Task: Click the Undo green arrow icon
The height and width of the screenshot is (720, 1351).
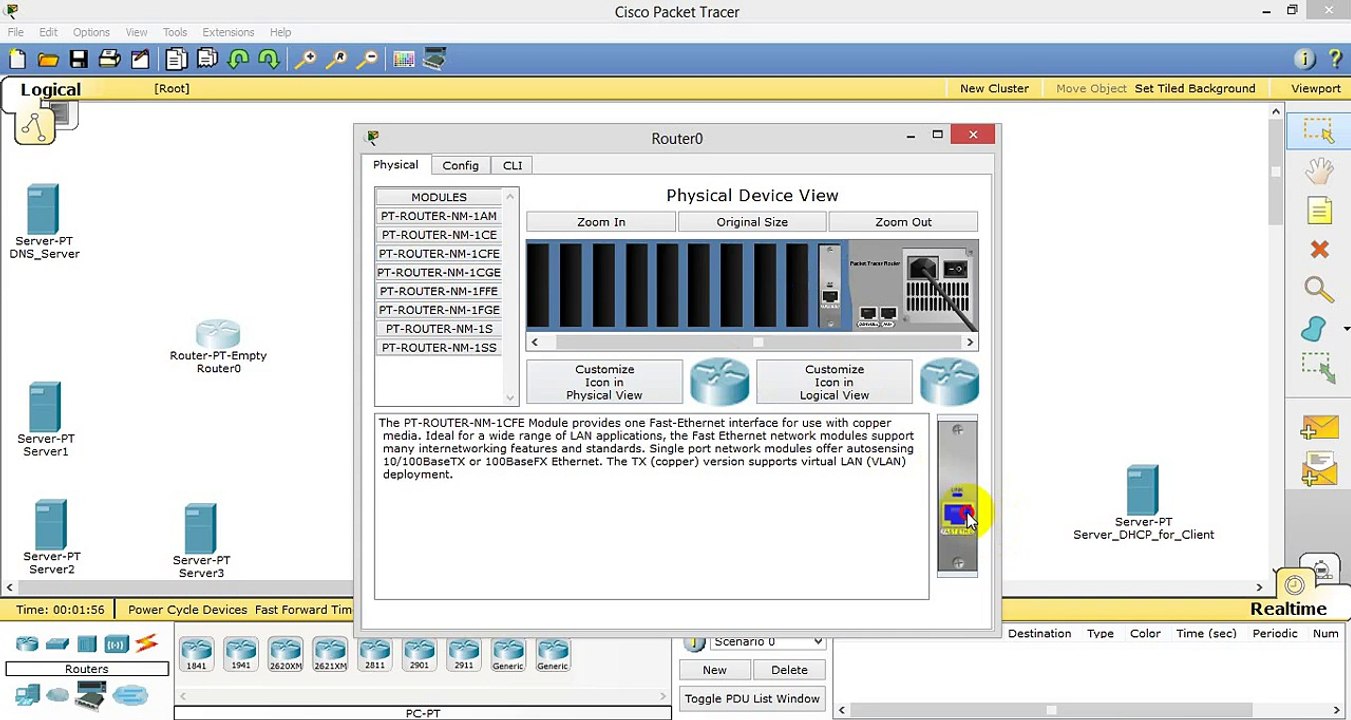Action: (x=238, y=60)
